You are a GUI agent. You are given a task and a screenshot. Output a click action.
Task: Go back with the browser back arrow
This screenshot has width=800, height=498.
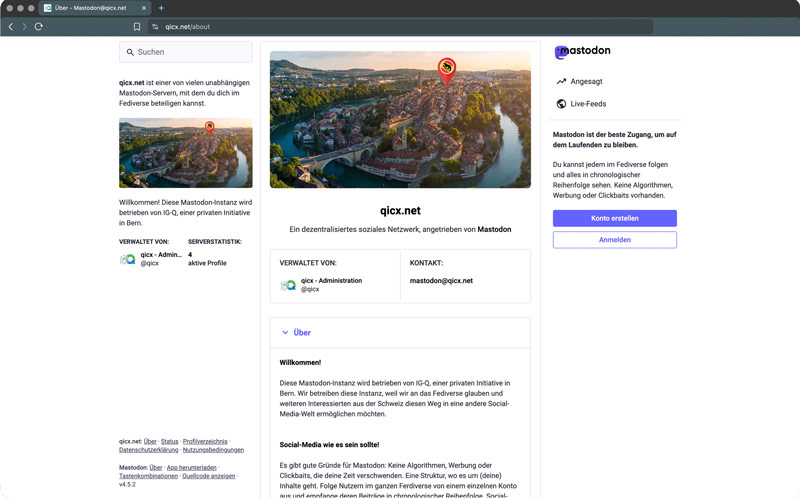tap(11, 27)
